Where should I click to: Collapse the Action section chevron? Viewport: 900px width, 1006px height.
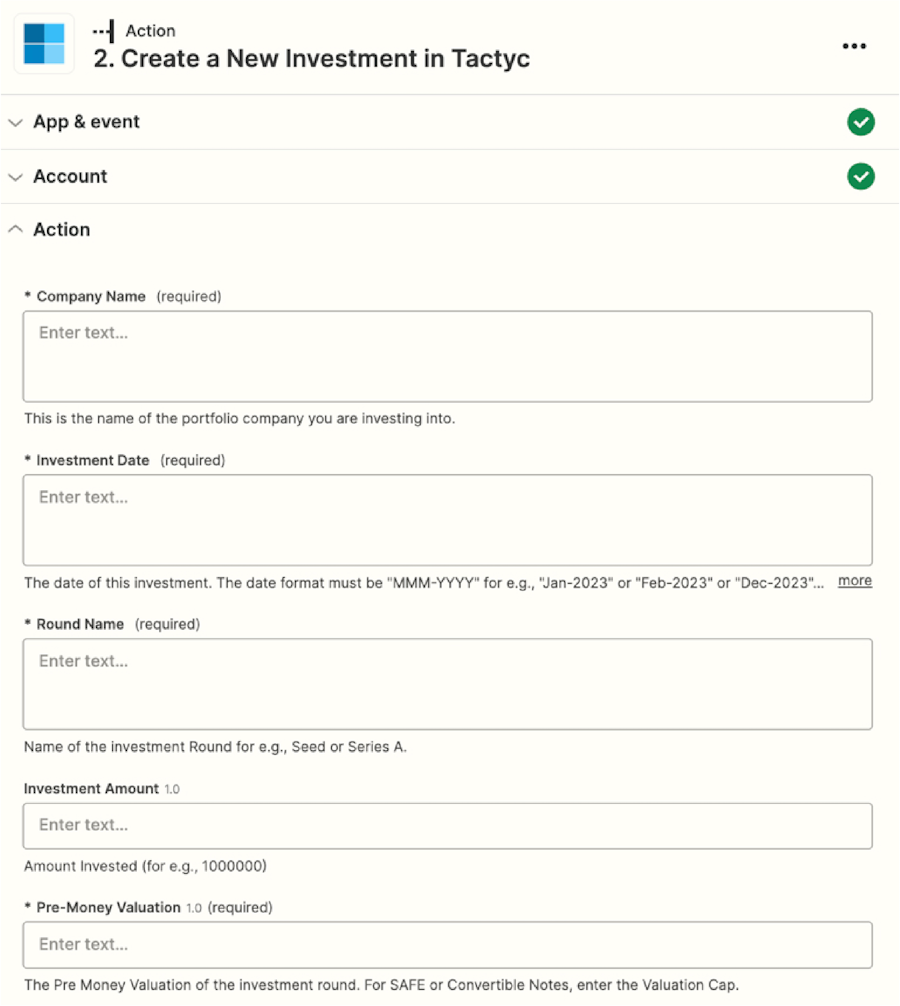[15, 229]
